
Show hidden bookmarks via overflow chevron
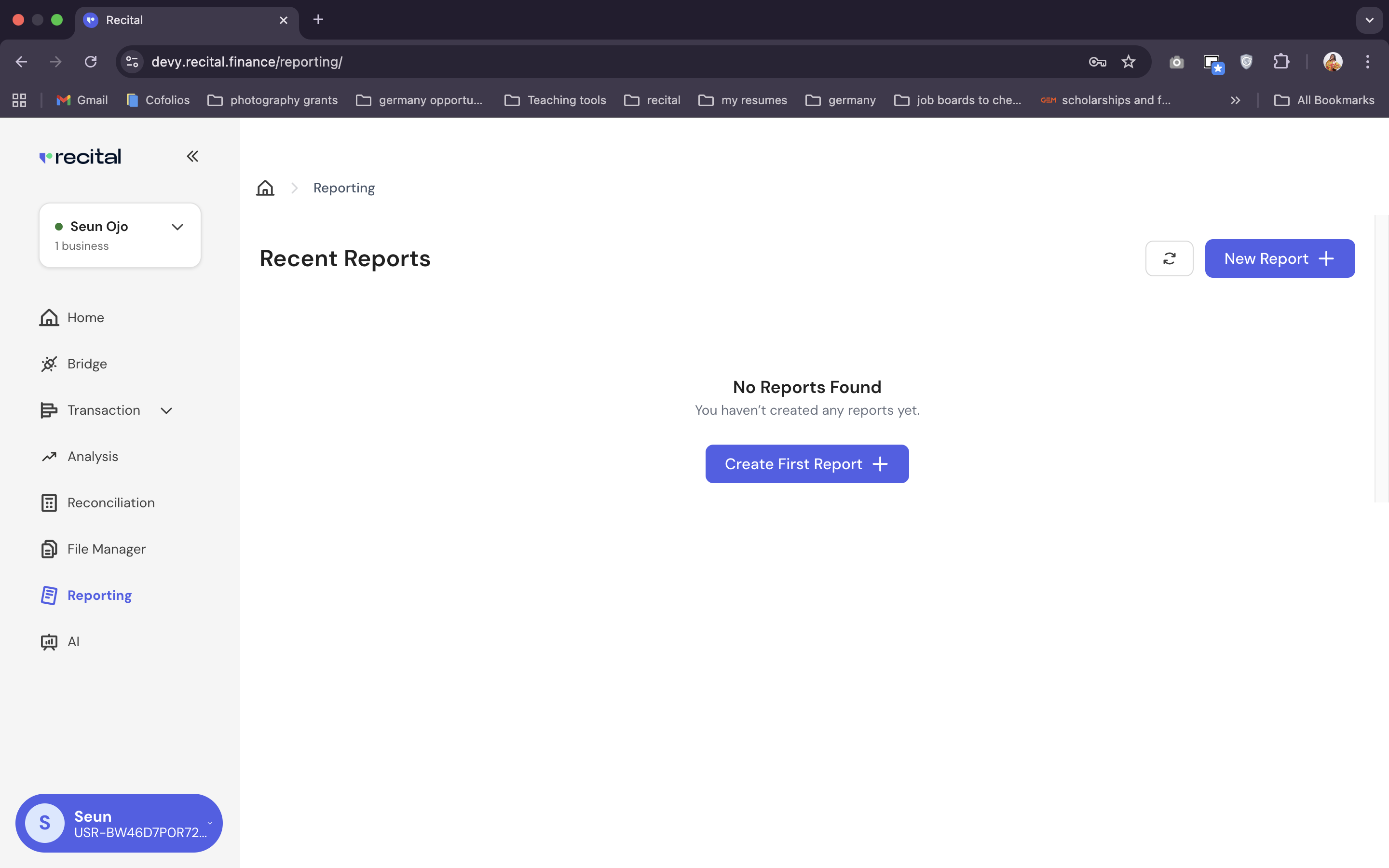[x=1235, y=100]
